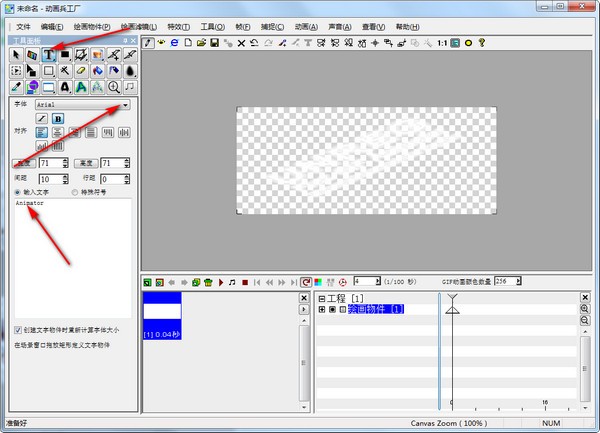
Task: Click the save disk icon in toolbar
Action: [x=215, y=43]
